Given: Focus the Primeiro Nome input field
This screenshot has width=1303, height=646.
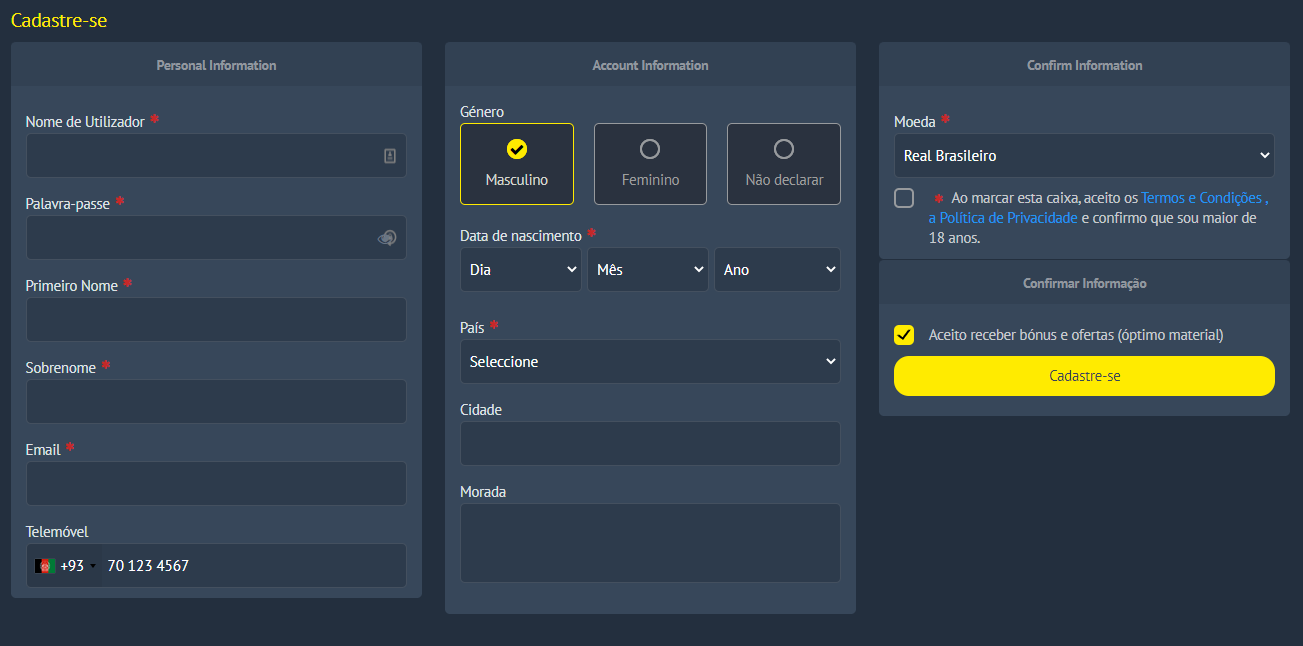Looking at the screenshot, I should point(216,320).
